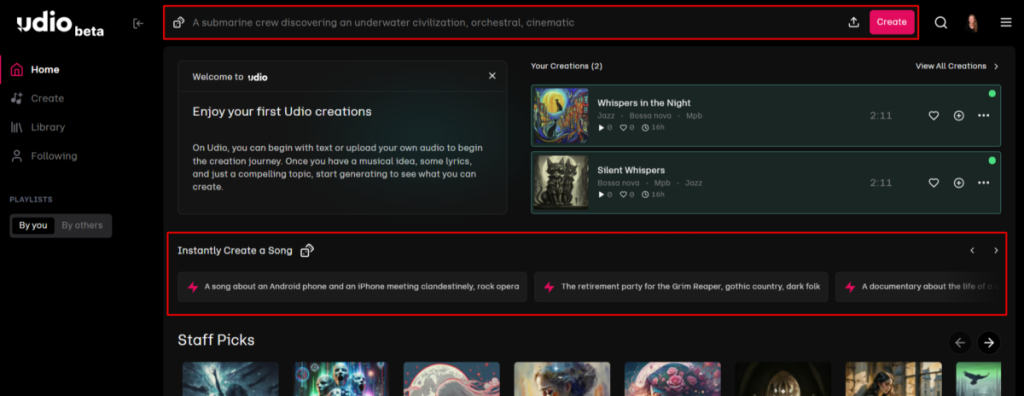
Task: Select Grim Reaper retirement party prompt
Action: pos(681,287)
